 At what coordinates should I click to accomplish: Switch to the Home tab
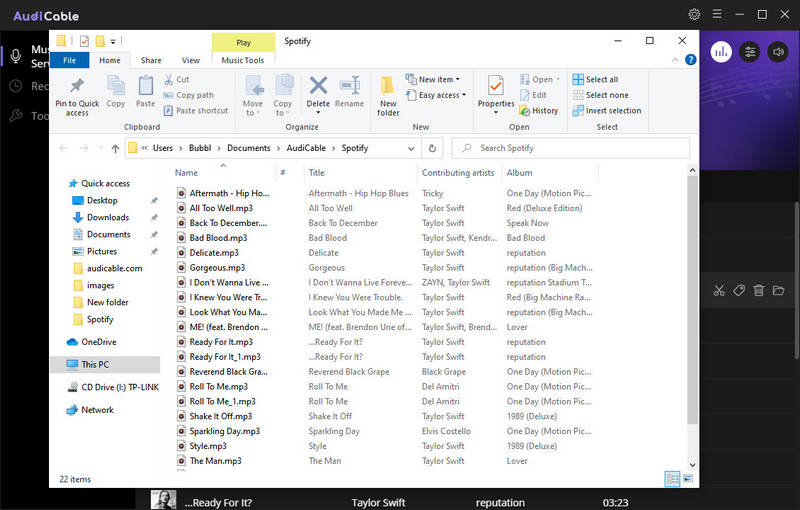point(110,60)
